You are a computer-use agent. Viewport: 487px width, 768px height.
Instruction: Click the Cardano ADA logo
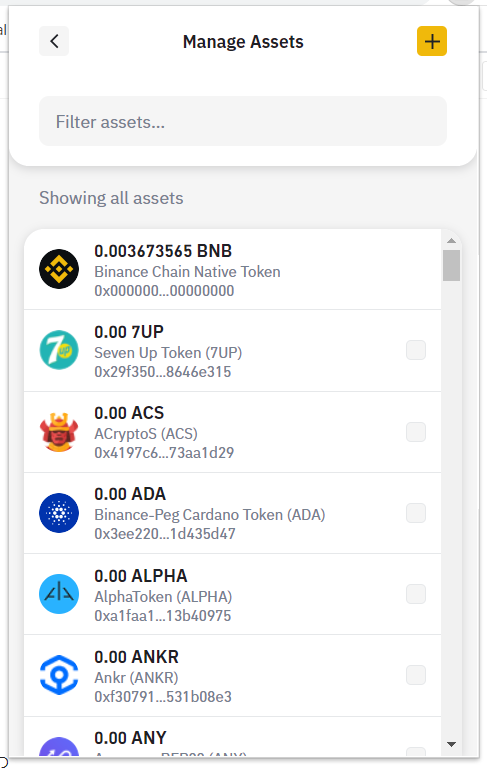click(59, 513)
